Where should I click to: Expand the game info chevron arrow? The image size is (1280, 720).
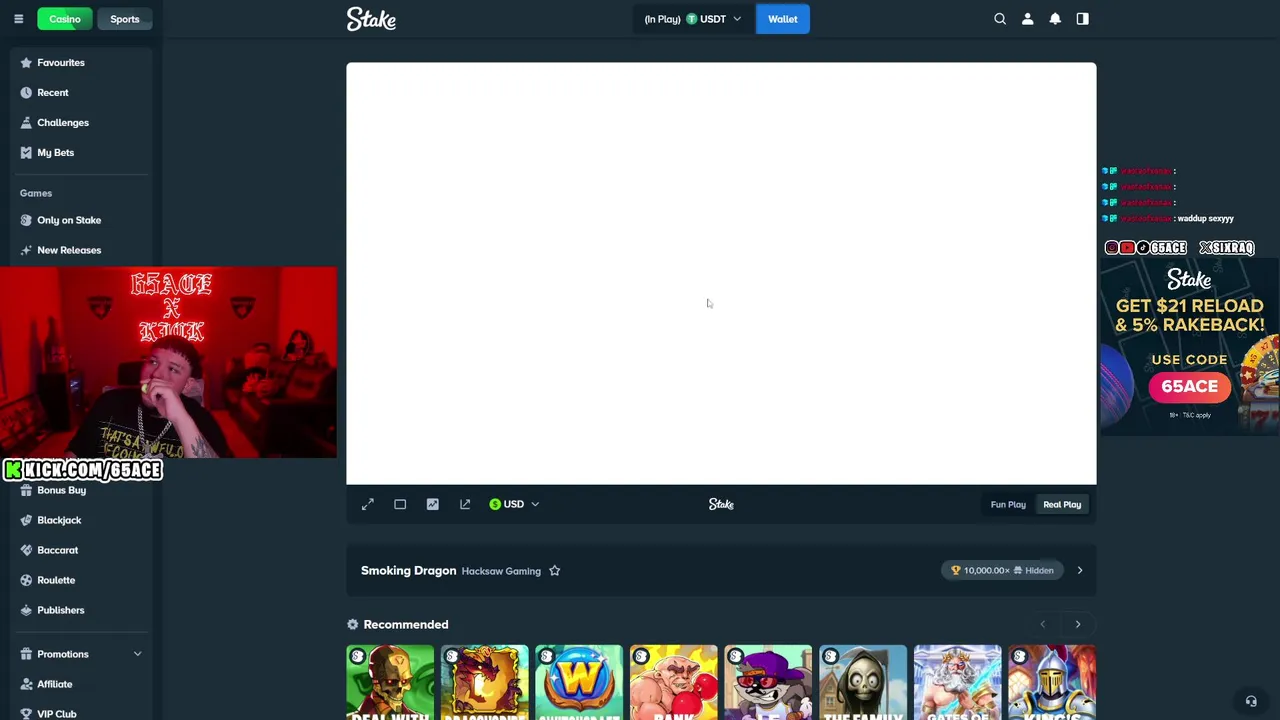pos(1080,570)
